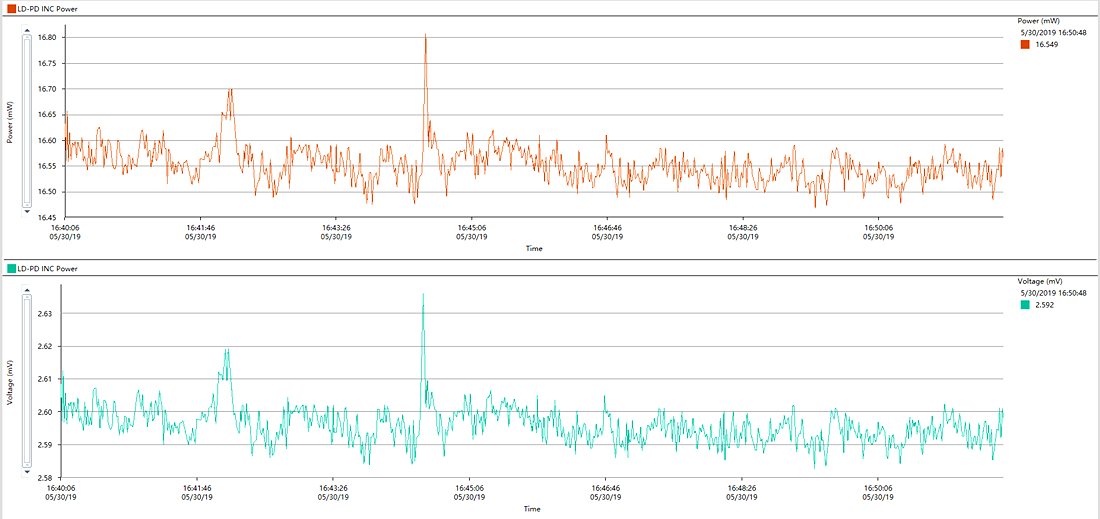
Task: Click the orange legend marker beside 16.549
Action: 1025,44
